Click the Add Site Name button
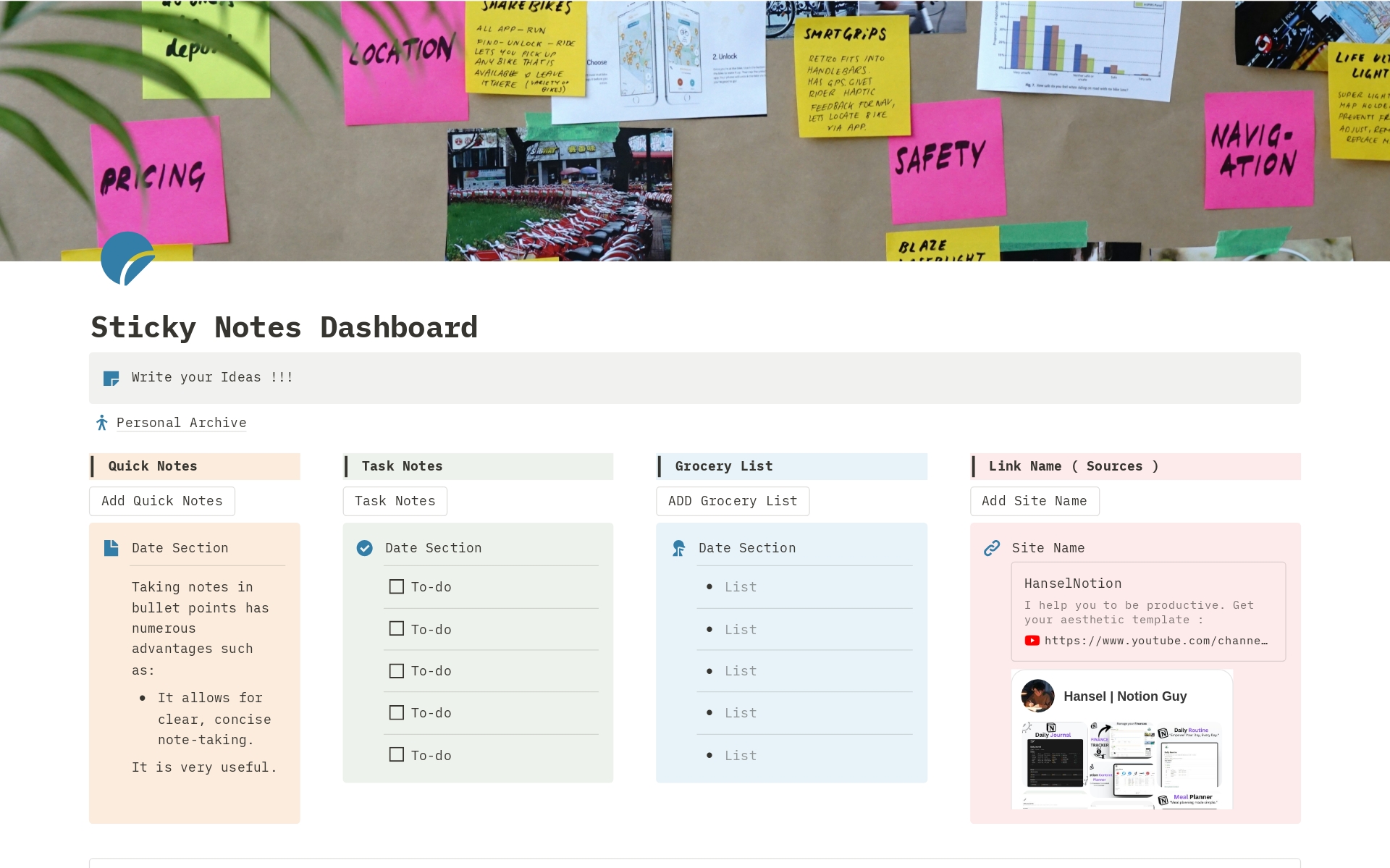Screen dimensions: 1390x868 click(1034, 501)
